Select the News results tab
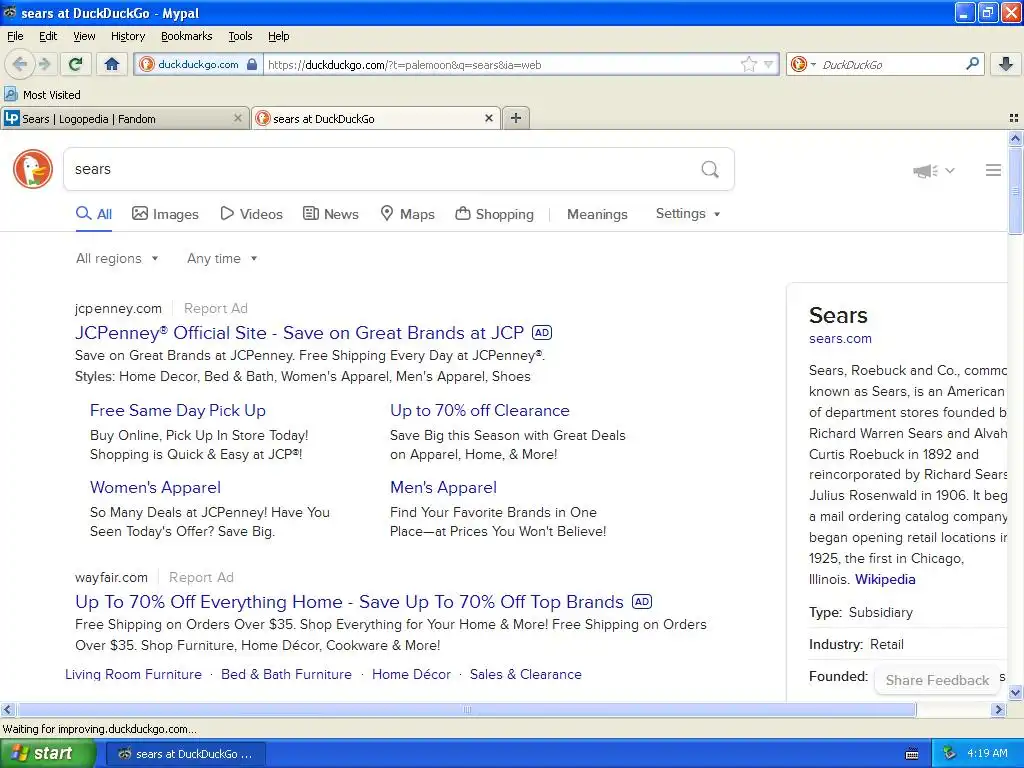The width and height of the screenshot is (1024, 768). tap(330, 214)
